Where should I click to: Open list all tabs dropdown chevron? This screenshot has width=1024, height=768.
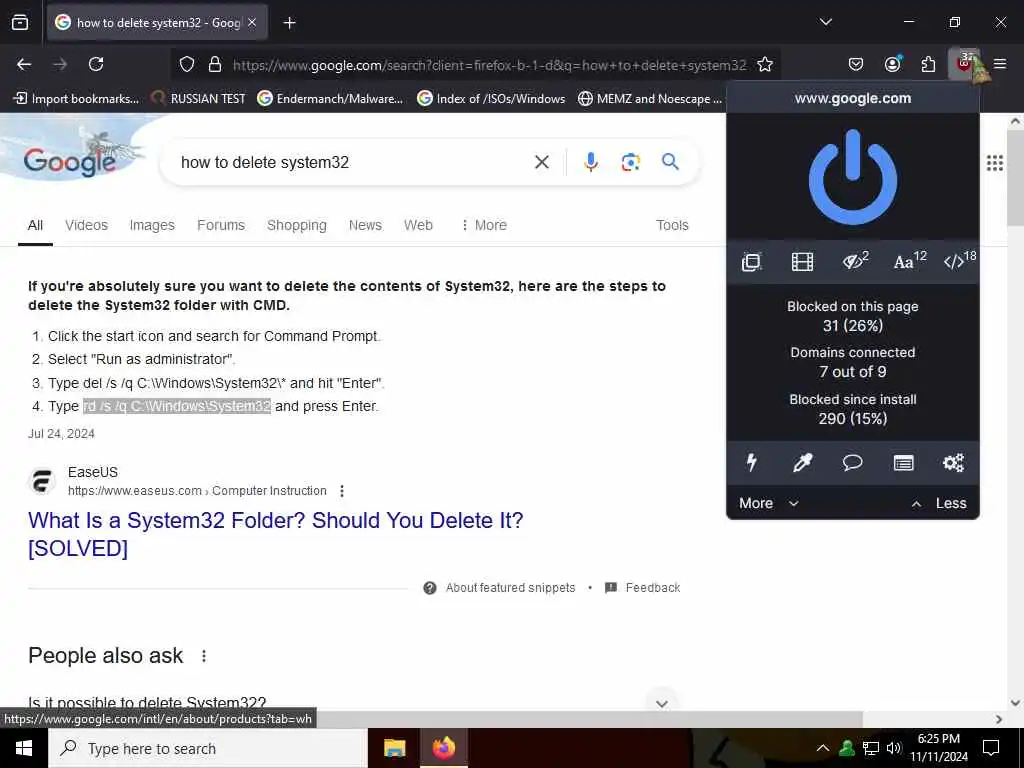pyautogui.click(x=825, y=22)
